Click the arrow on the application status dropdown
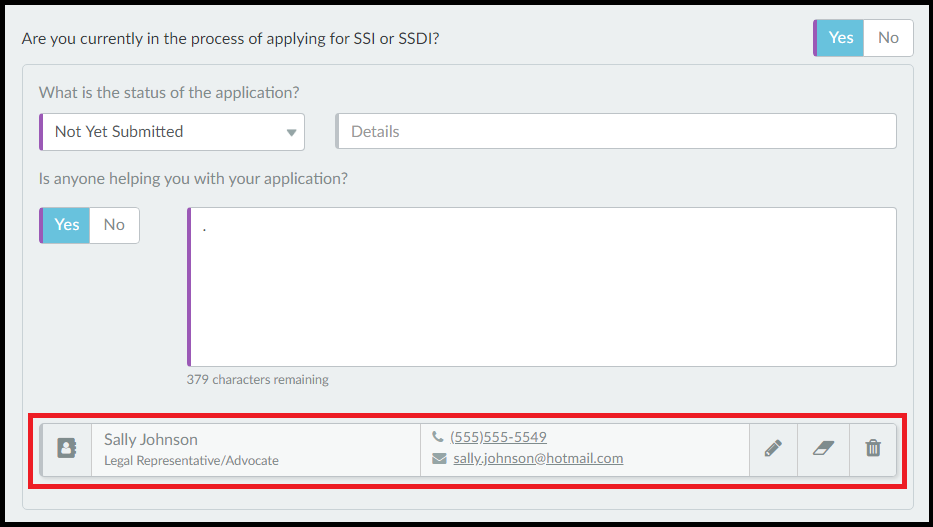Viewport: 933px width, 527px height. point(291,132)
